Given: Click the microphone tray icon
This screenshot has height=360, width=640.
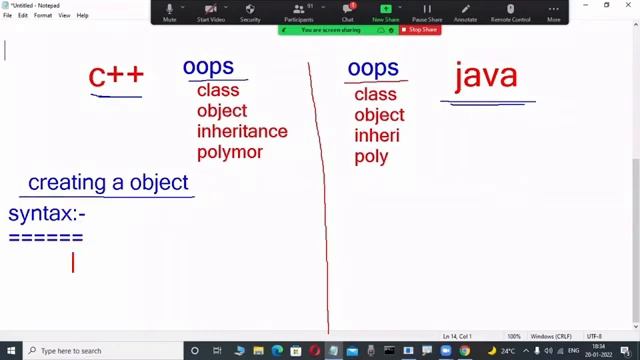Looking at the screenshot, I should coord(537,351).
